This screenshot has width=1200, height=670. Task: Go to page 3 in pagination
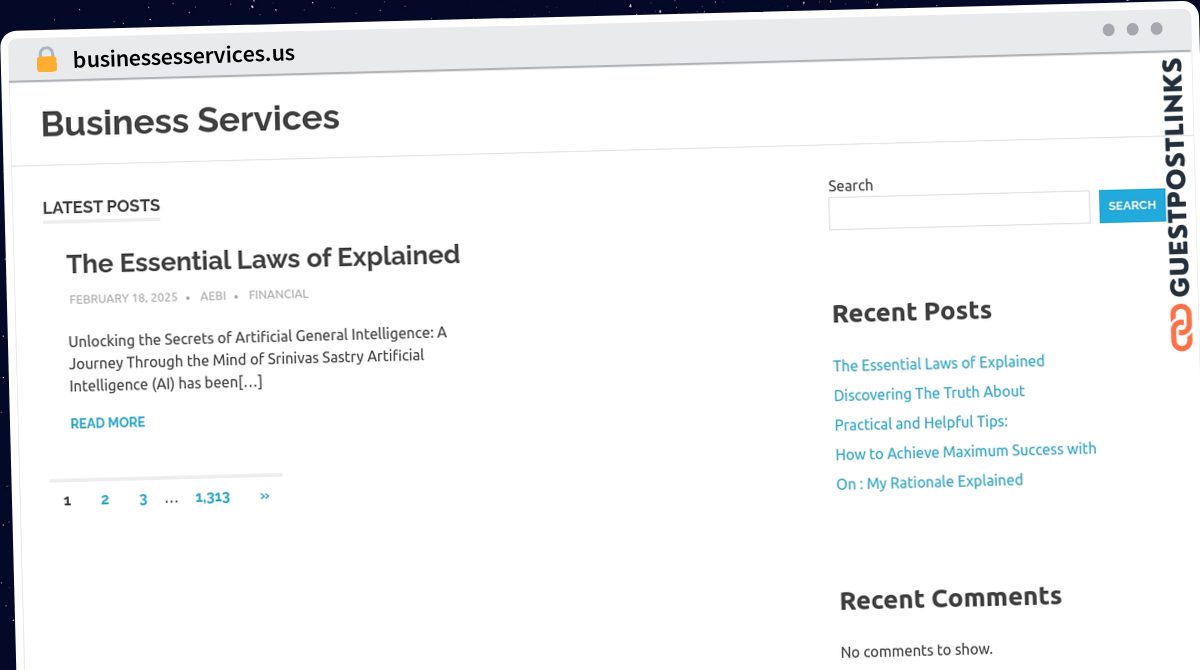tap(143, 499)
